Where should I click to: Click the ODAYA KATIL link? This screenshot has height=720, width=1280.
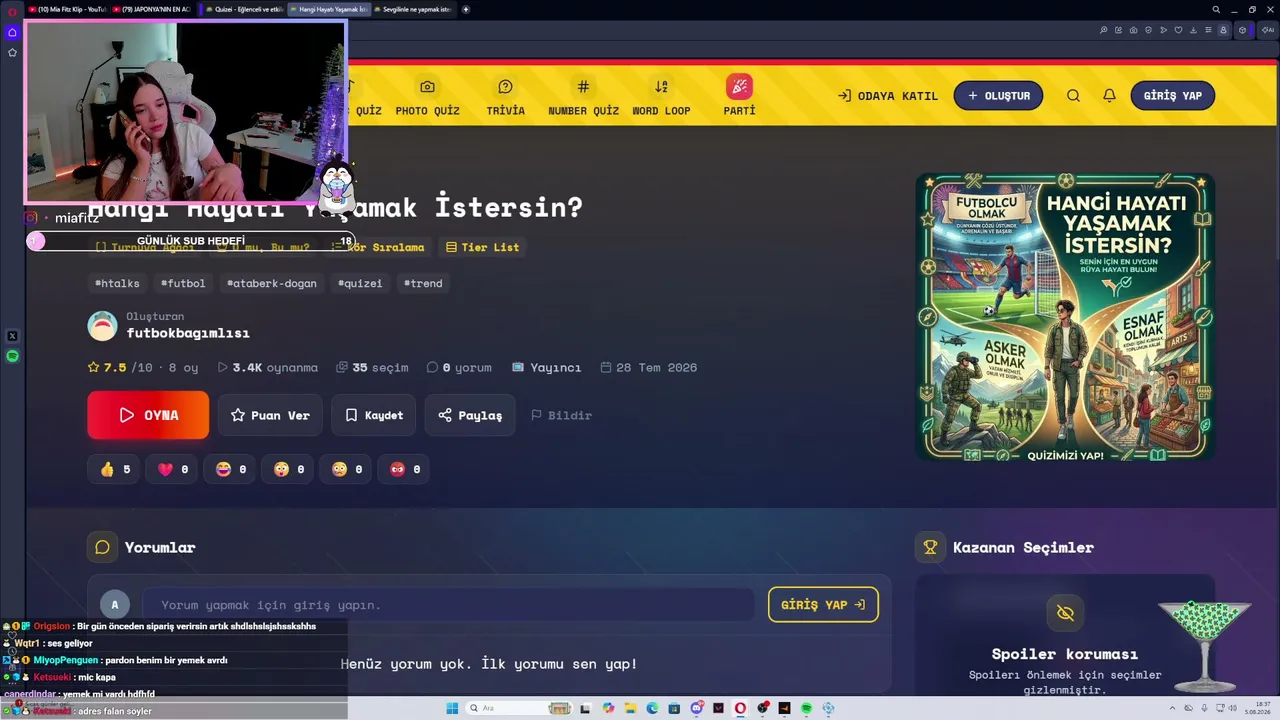click(x=888, y=96)
